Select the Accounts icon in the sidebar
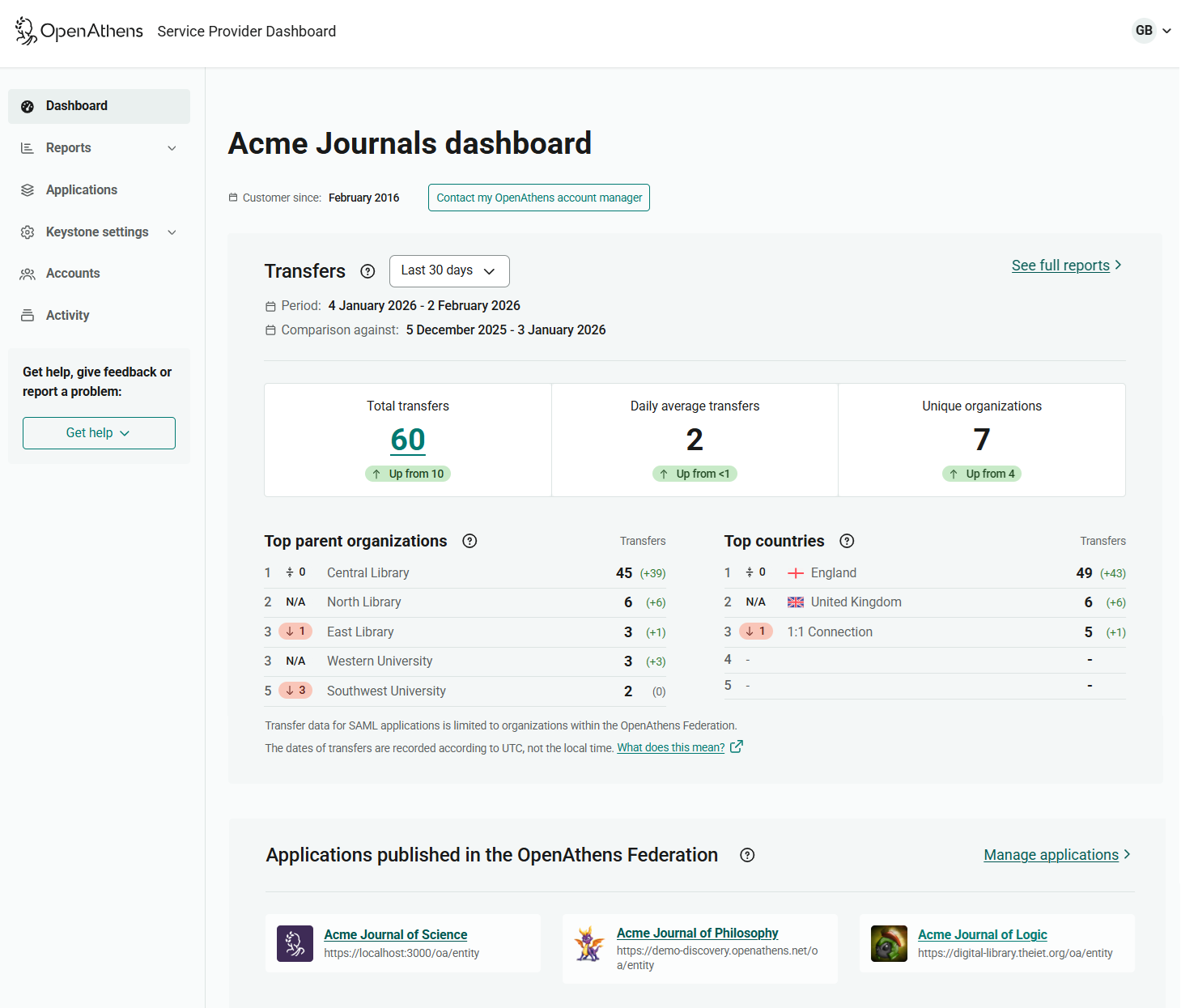This screenshot has width=1198, height=1008. click(28, 273)
